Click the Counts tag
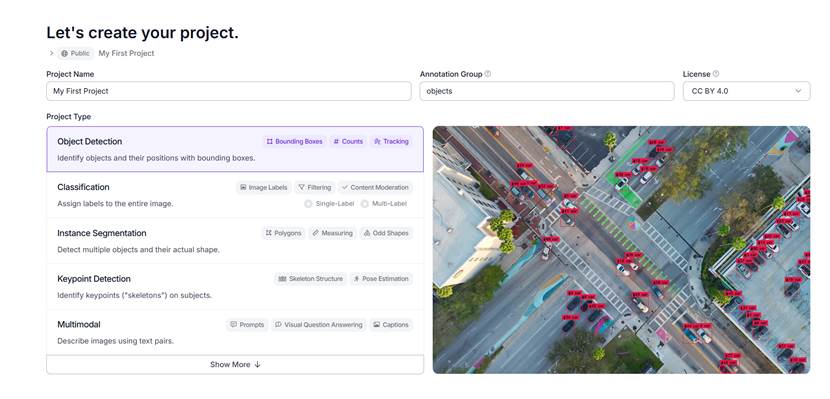This screenshot has width=830, height=399. pyautogui.click(x=348, y=141)
